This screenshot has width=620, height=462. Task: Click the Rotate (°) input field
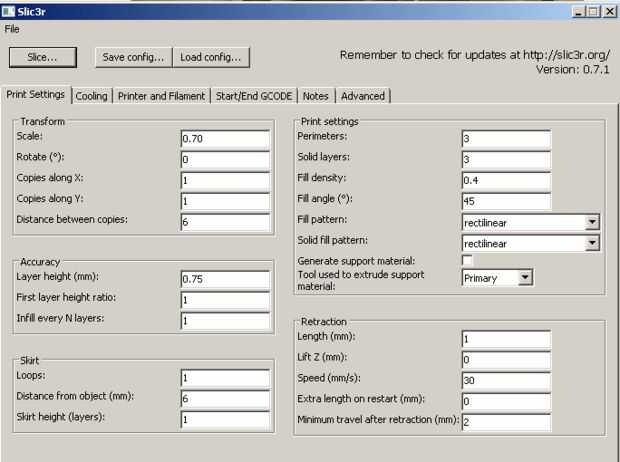[x=225, y=160]
